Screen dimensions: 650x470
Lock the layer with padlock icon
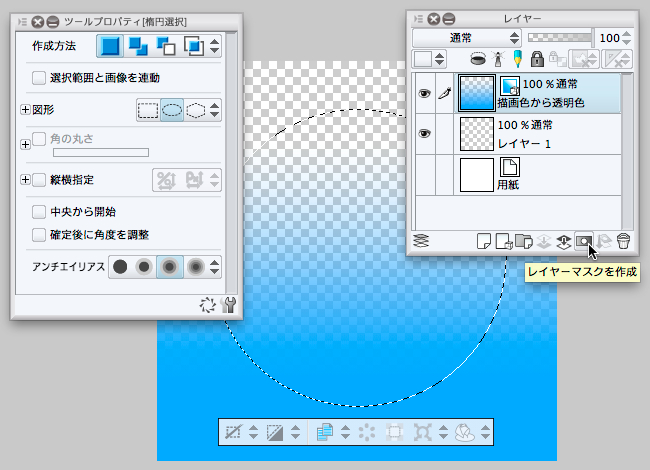tap(537, 59)
